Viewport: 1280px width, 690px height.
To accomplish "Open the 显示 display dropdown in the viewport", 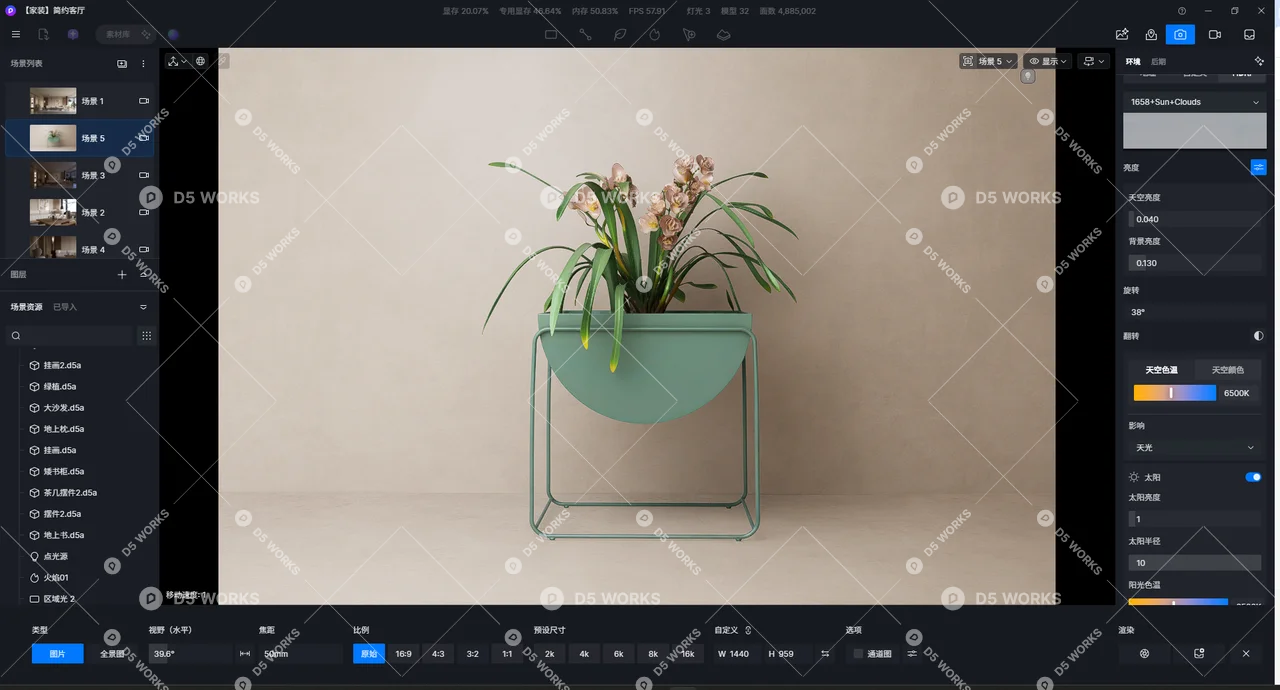I will coord(1047,60).
